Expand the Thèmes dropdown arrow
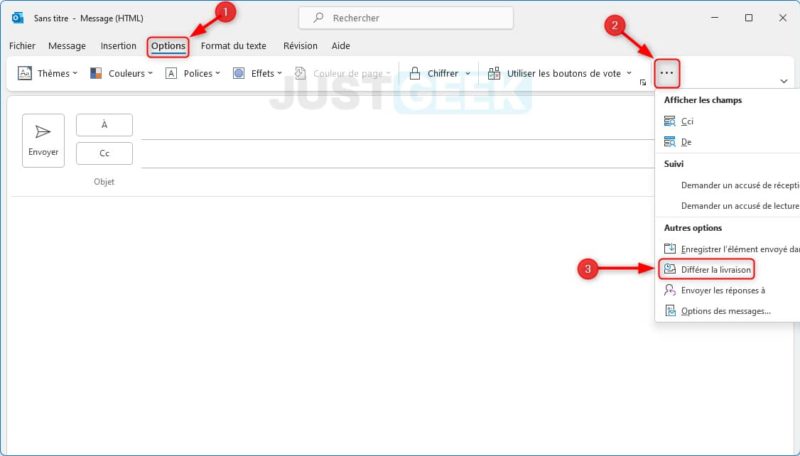Viewport: 800px width, 456px height. coord(75,73)
